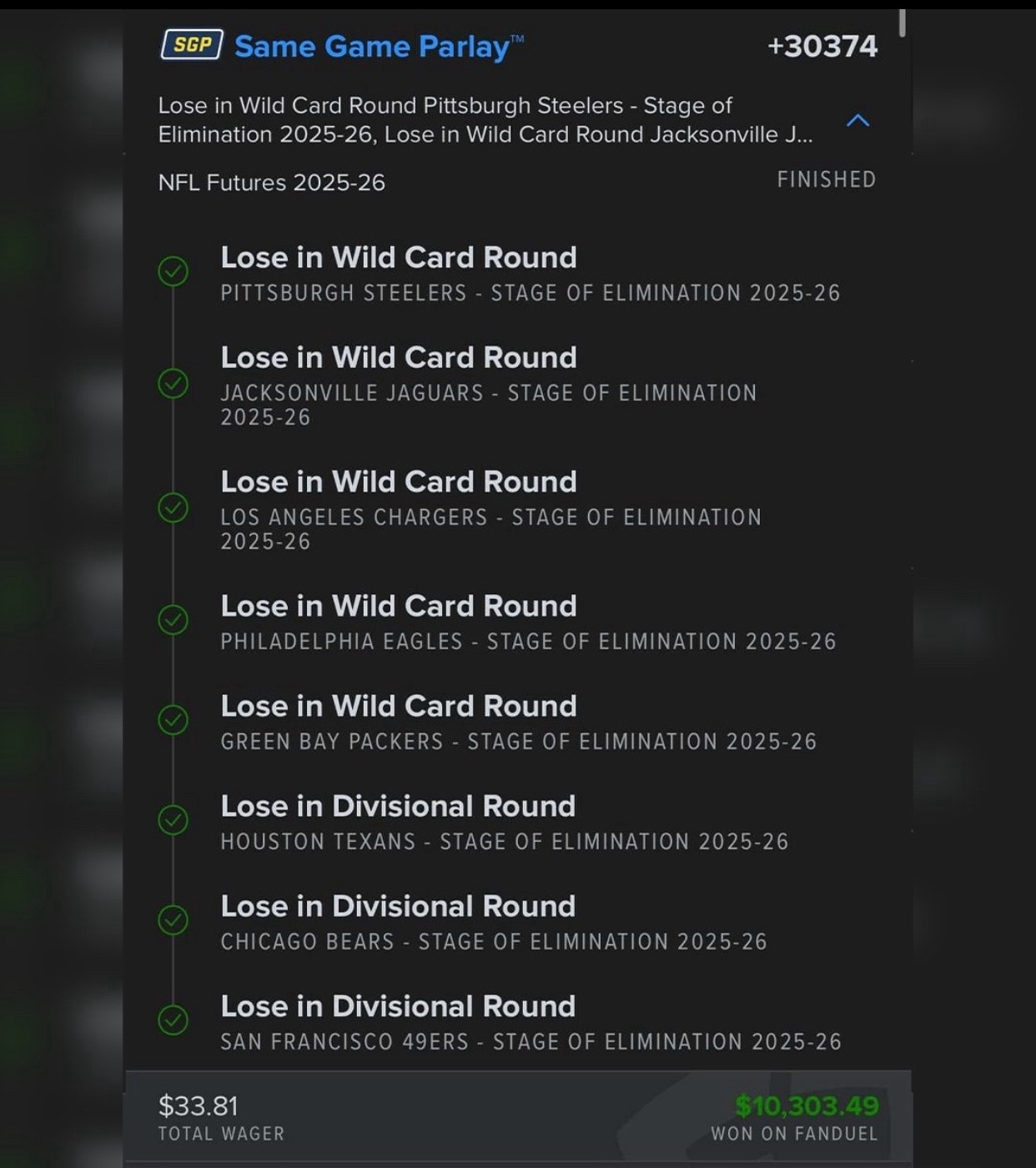Click the FINISHED status label
The image size is (1036, 1168).
(x=826, y=180)
